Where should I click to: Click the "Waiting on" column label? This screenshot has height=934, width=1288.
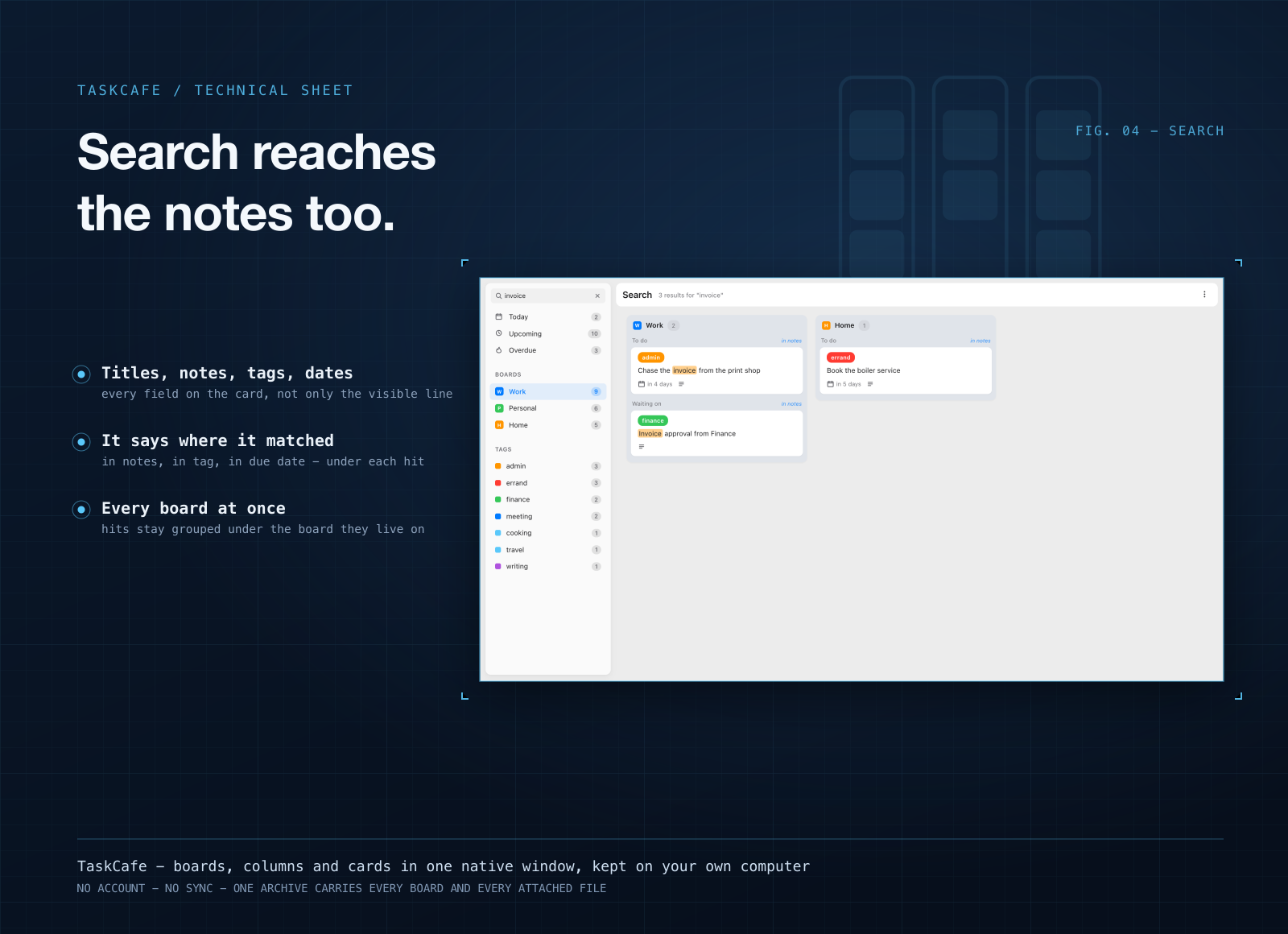pos(646,403)
